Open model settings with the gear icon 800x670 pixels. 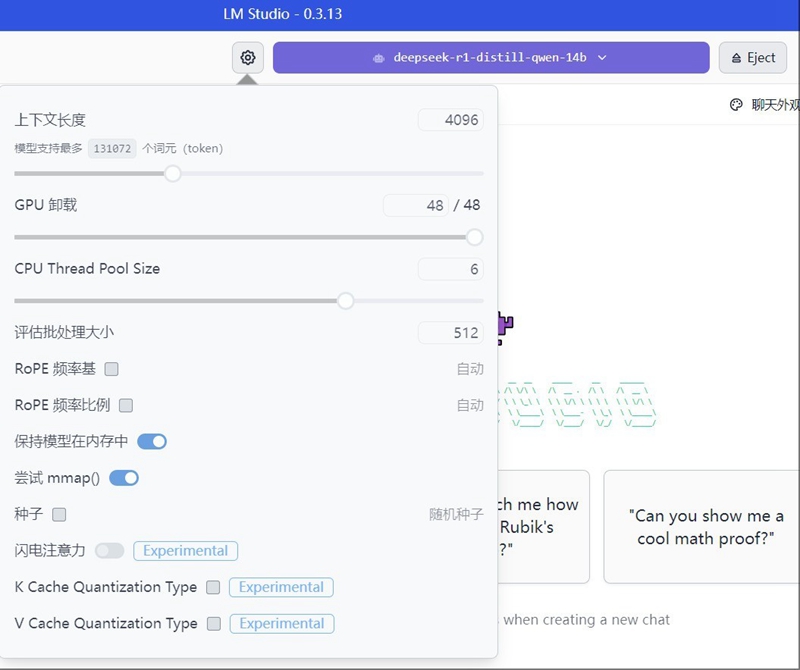pyautogui.click(x=248, y=57)
